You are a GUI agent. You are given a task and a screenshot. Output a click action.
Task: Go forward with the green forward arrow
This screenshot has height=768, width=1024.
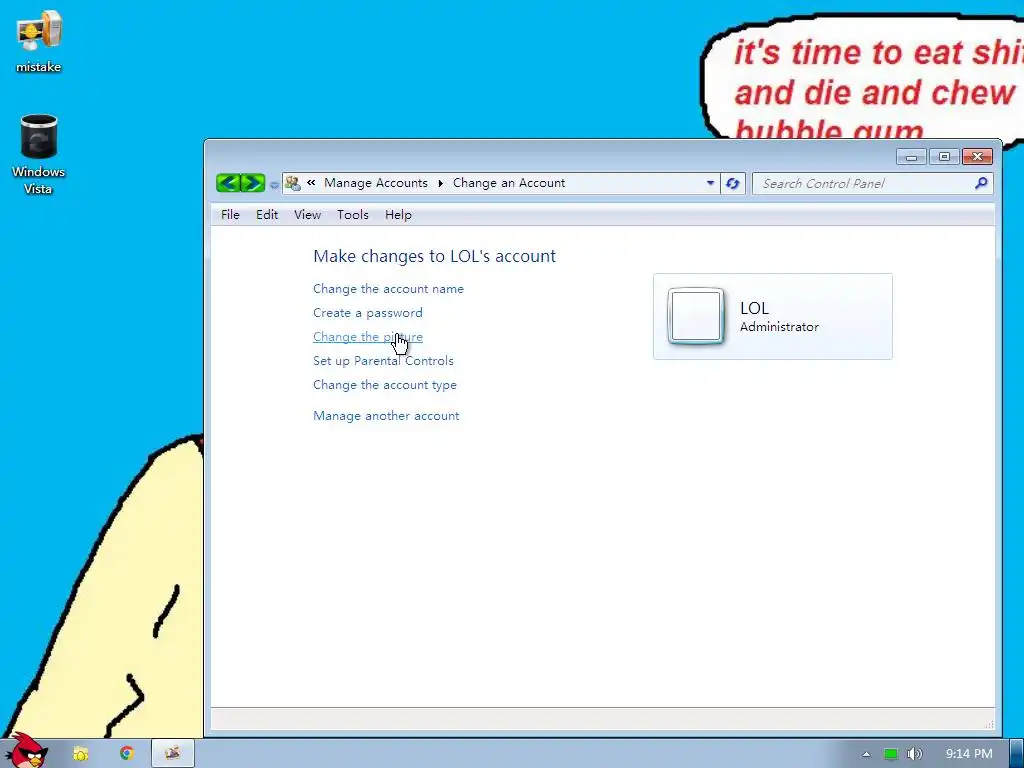click(253, 183)
